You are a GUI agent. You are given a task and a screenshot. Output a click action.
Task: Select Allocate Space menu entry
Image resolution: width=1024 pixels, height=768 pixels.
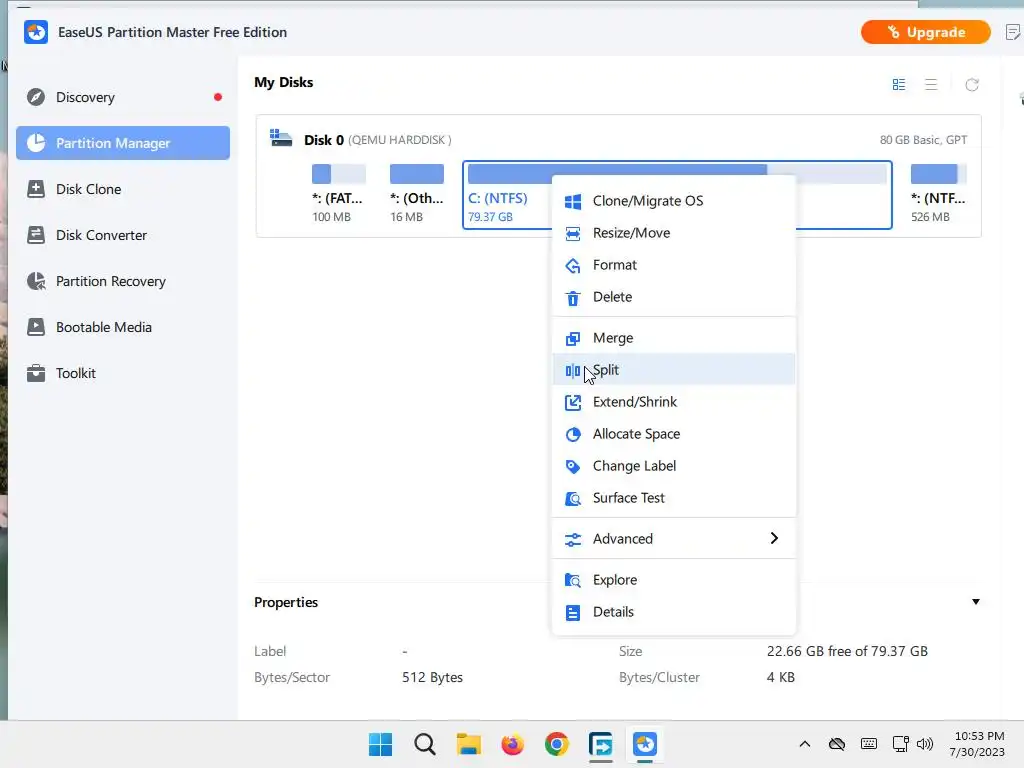(x=674, y=434)
